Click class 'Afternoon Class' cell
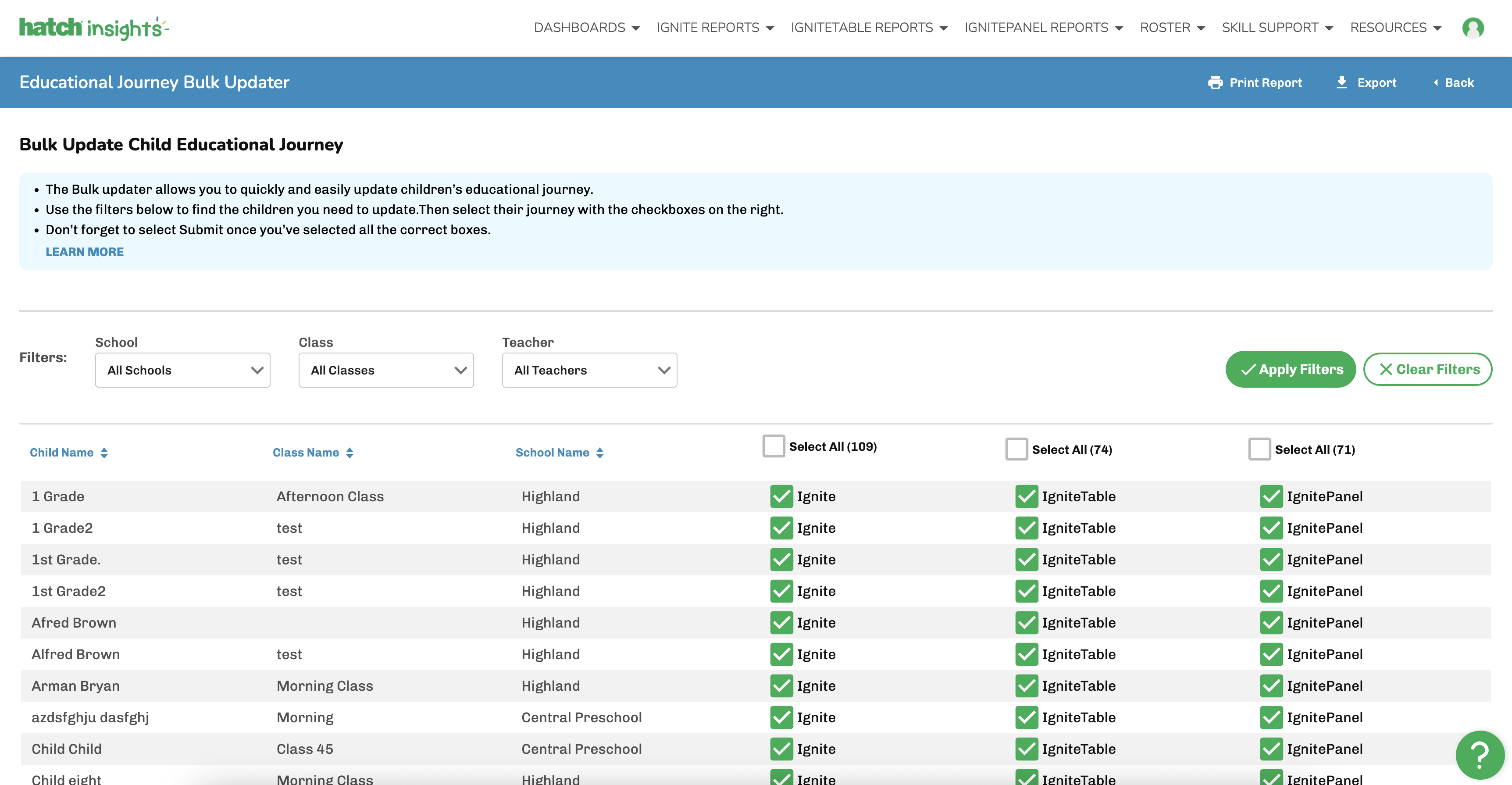The image size is (1512, 785). [x=330, y=497]
